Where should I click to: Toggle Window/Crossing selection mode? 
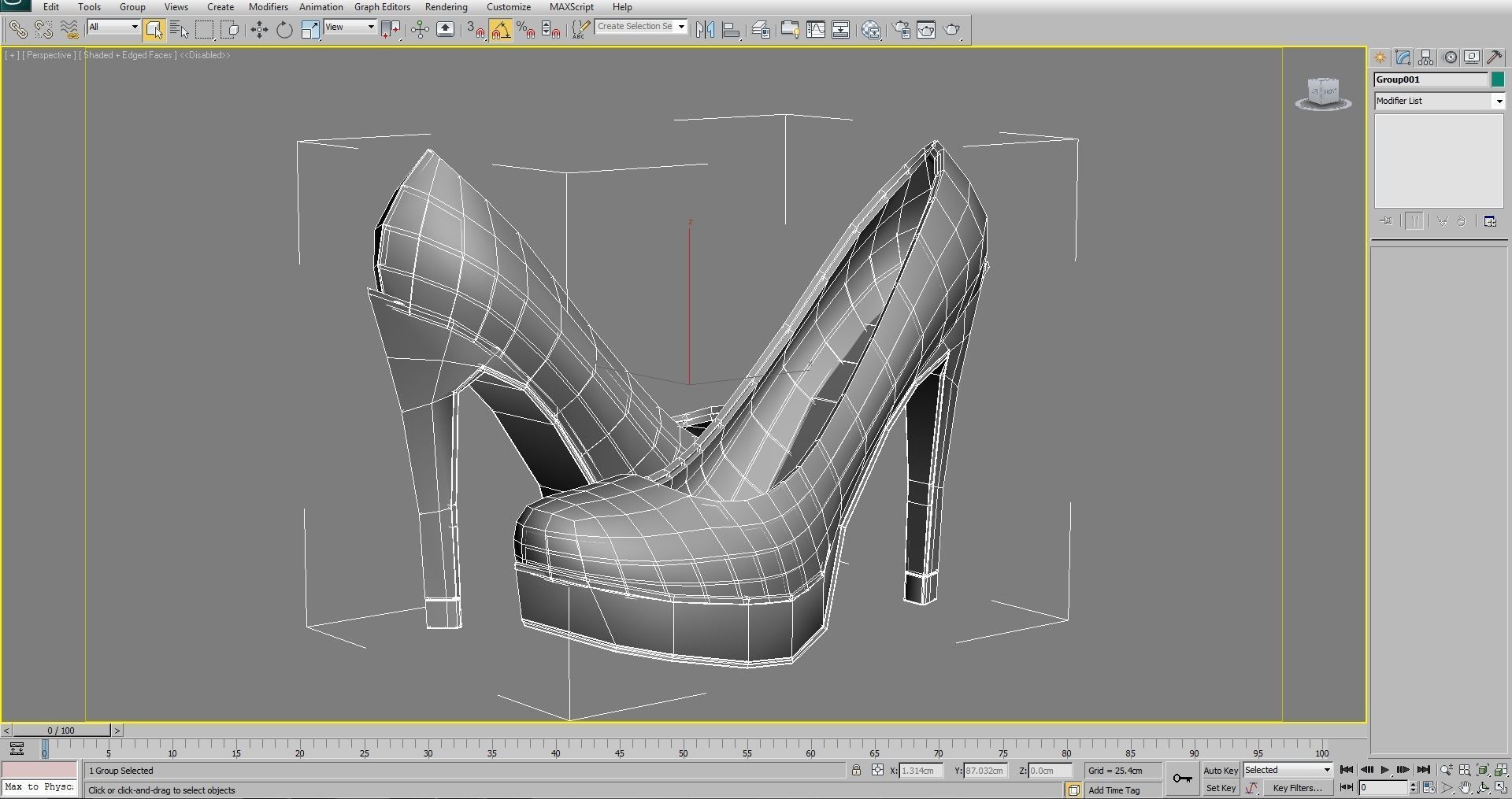coord(230,30)
